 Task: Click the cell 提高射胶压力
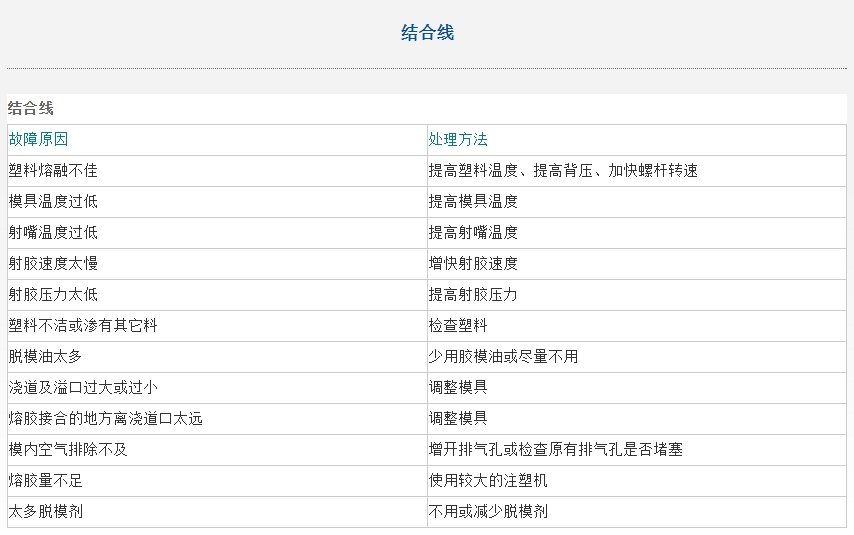coord(637,295)
